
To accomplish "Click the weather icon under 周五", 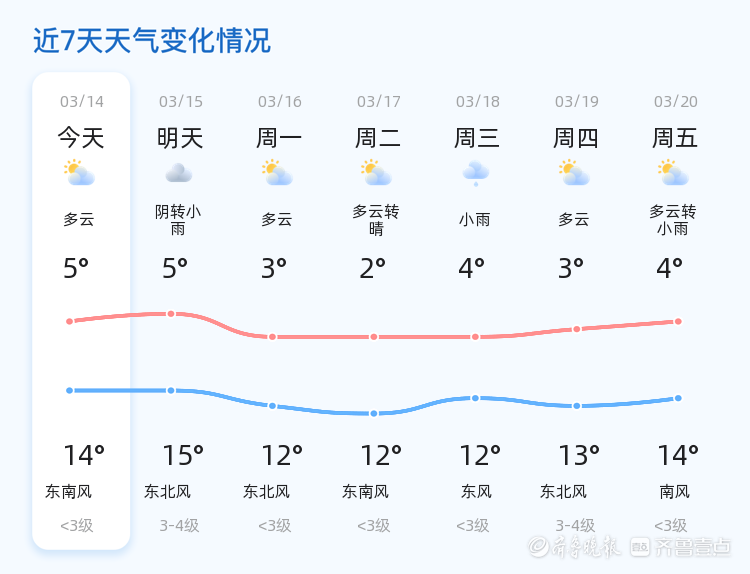I will [673, 174].
